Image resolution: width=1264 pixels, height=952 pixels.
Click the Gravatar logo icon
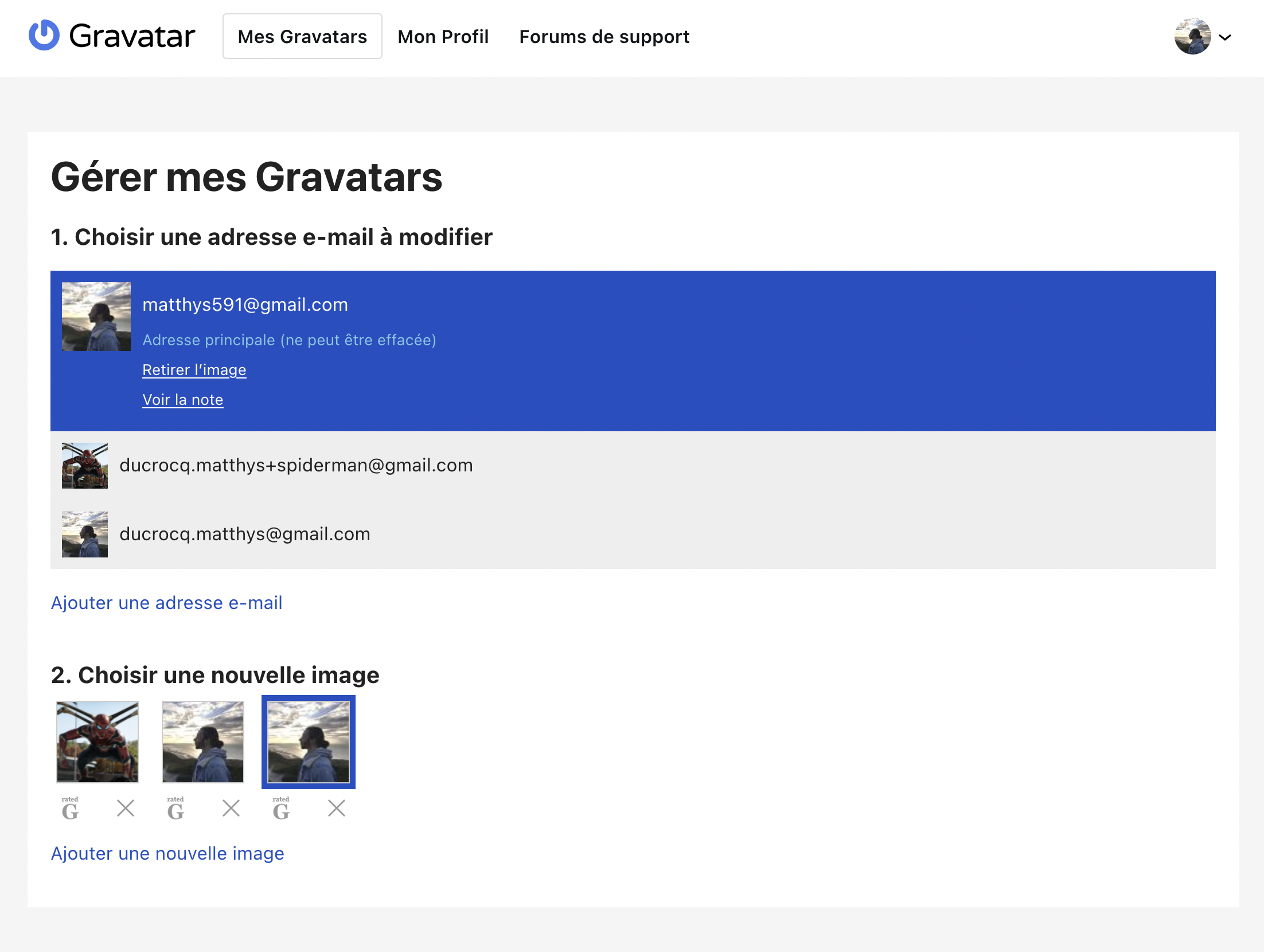pyautogui.click(x=44, y=36)
